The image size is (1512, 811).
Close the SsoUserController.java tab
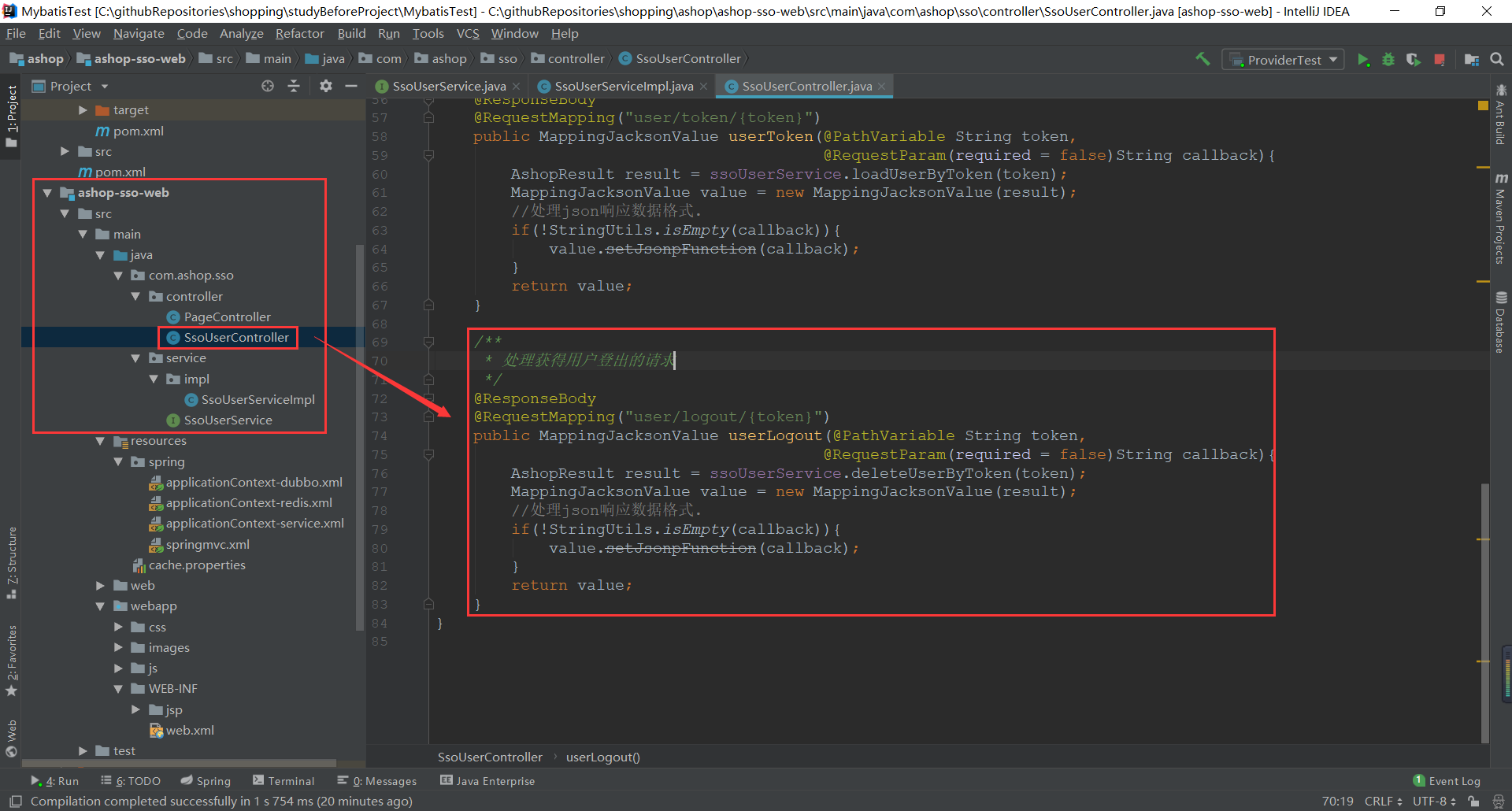[x=882, y=87]
